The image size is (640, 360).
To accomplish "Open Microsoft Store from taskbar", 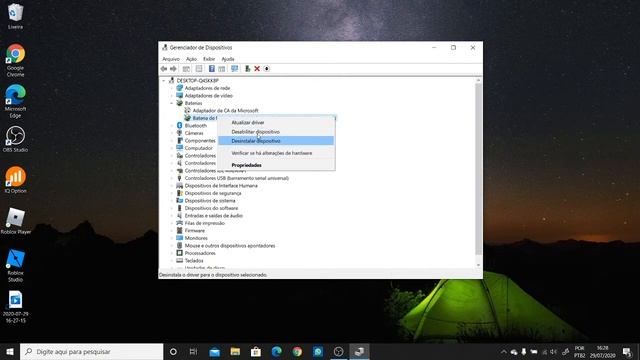I will tap(256, 351).
